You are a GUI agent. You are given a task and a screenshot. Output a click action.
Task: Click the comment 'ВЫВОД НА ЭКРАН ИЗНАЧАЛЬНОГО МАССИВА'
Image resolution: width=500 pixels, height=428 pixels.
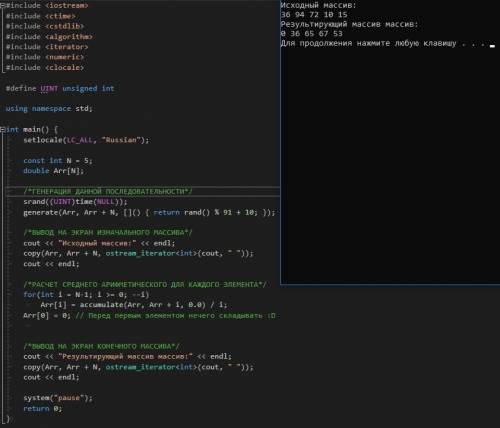tap(108, 233)
